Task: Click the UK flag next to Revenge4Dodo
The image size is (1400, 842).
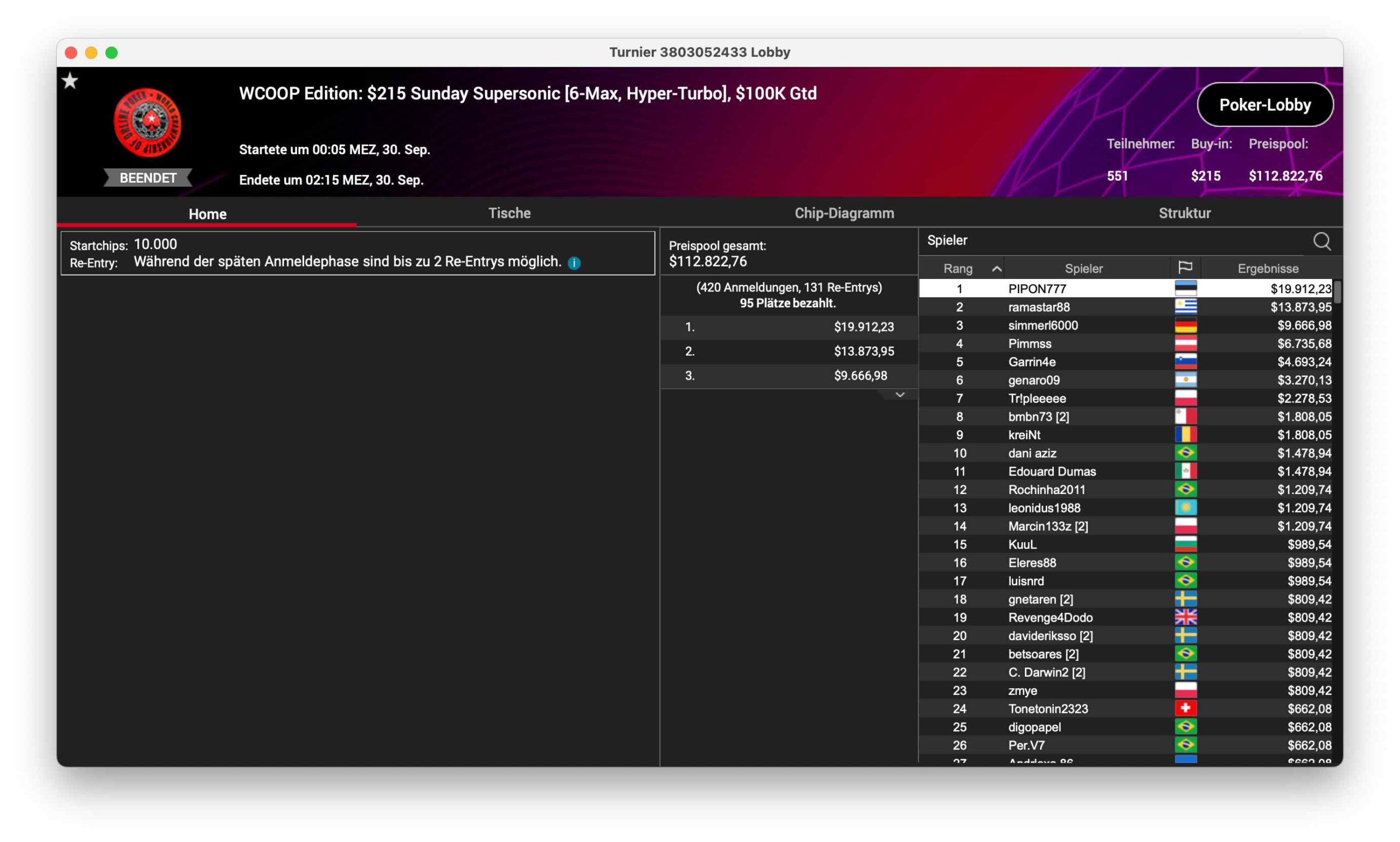Action: coord(1185,617)
